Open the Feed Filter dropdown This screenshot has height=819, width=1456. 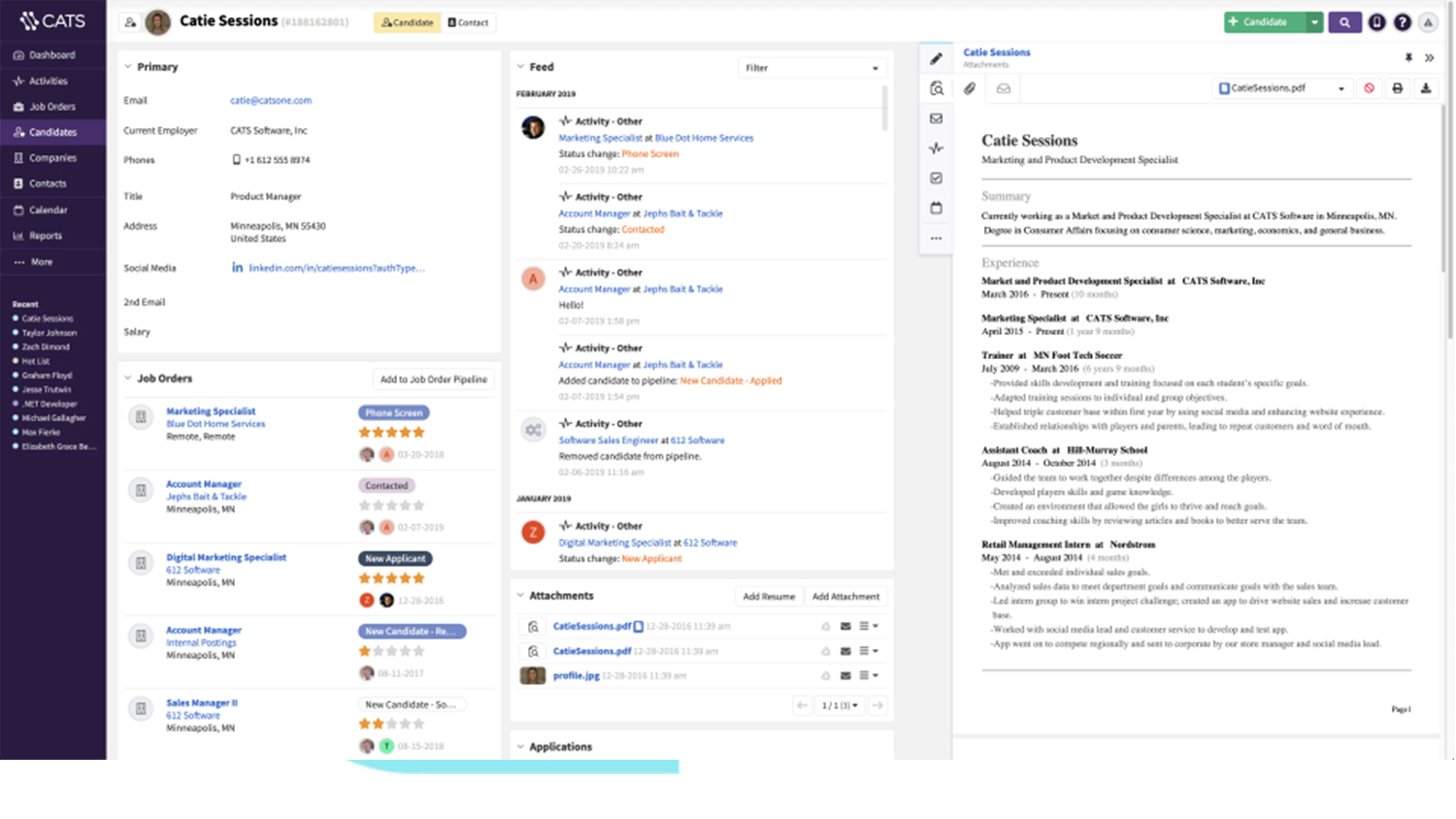[811, 68]
